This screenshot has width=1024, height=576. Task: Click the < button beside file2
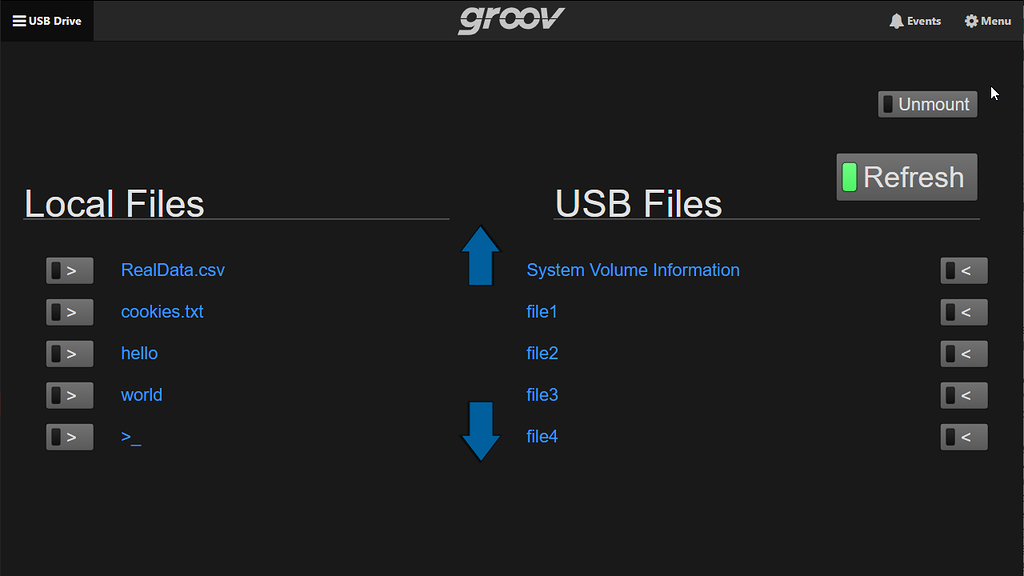click(x=964, y=353)
